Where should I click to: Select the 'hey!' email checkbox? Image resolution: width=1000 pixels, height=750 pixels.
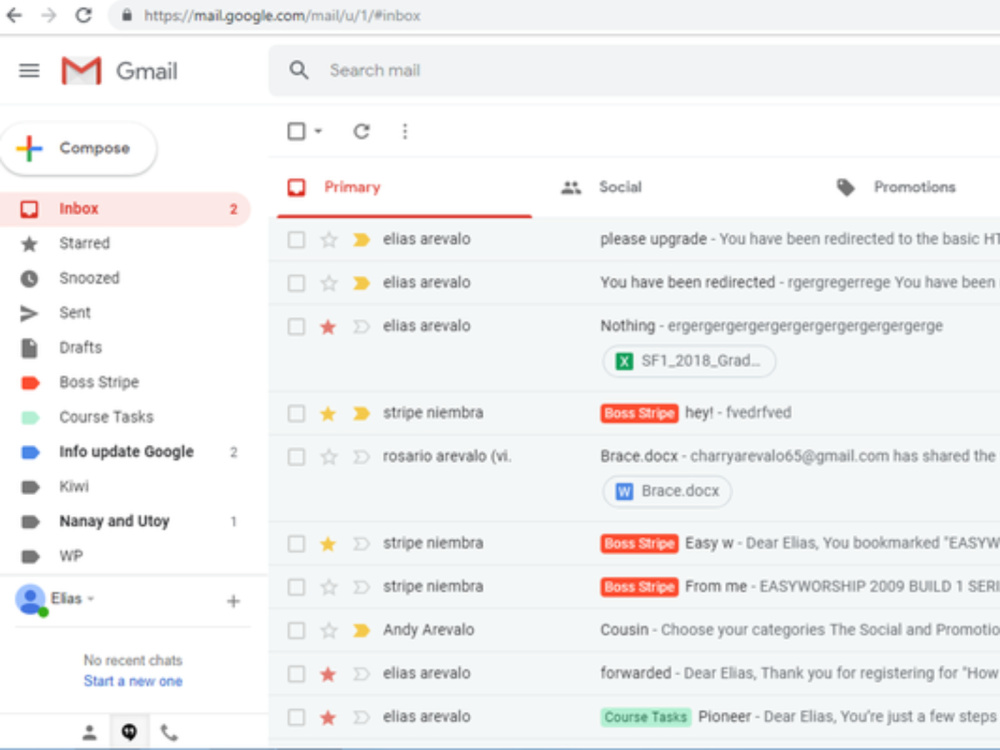click(296, 413)
